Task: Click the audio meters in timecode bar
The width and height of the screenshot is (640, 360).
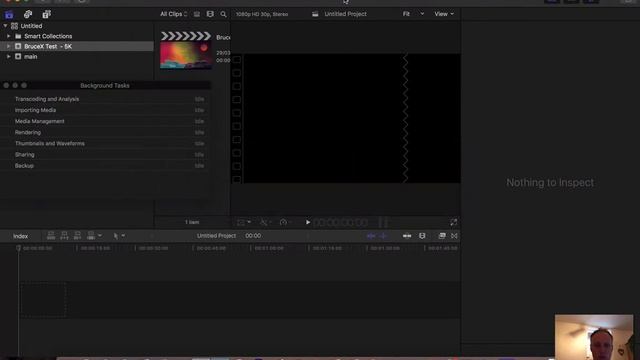Action: (x=383, y=222)
